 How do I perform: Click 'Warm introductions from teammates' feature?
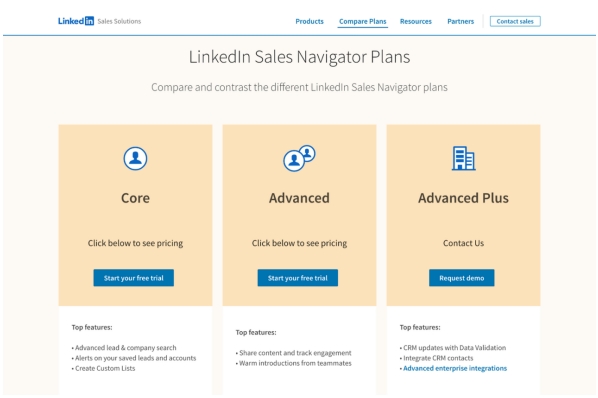pos(295,363)
